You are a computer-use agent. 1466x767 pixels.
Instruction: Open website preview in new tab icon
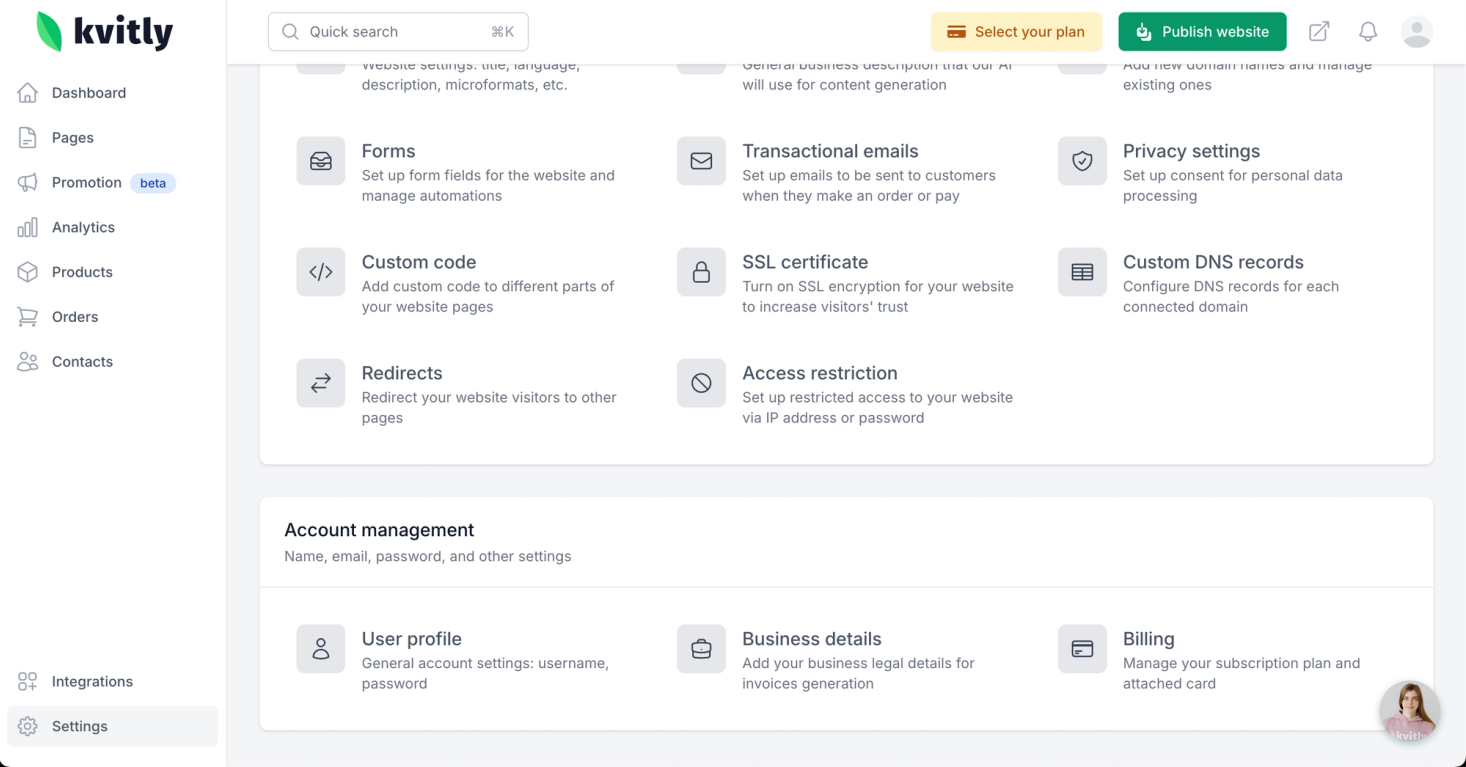[x=1319, y=32]
